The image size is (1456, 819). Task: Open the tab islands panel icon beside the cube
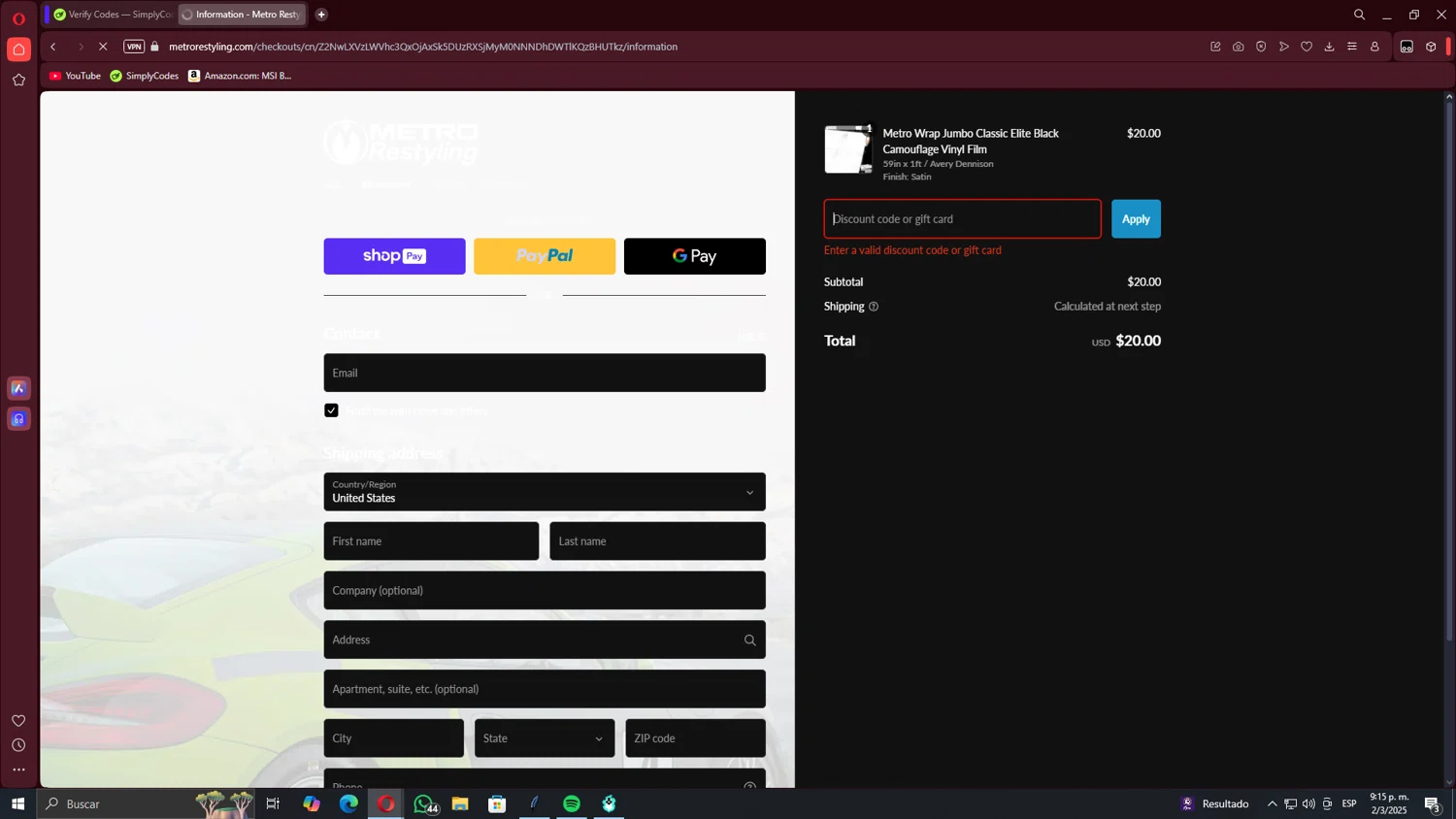(x=1406, y=47)
